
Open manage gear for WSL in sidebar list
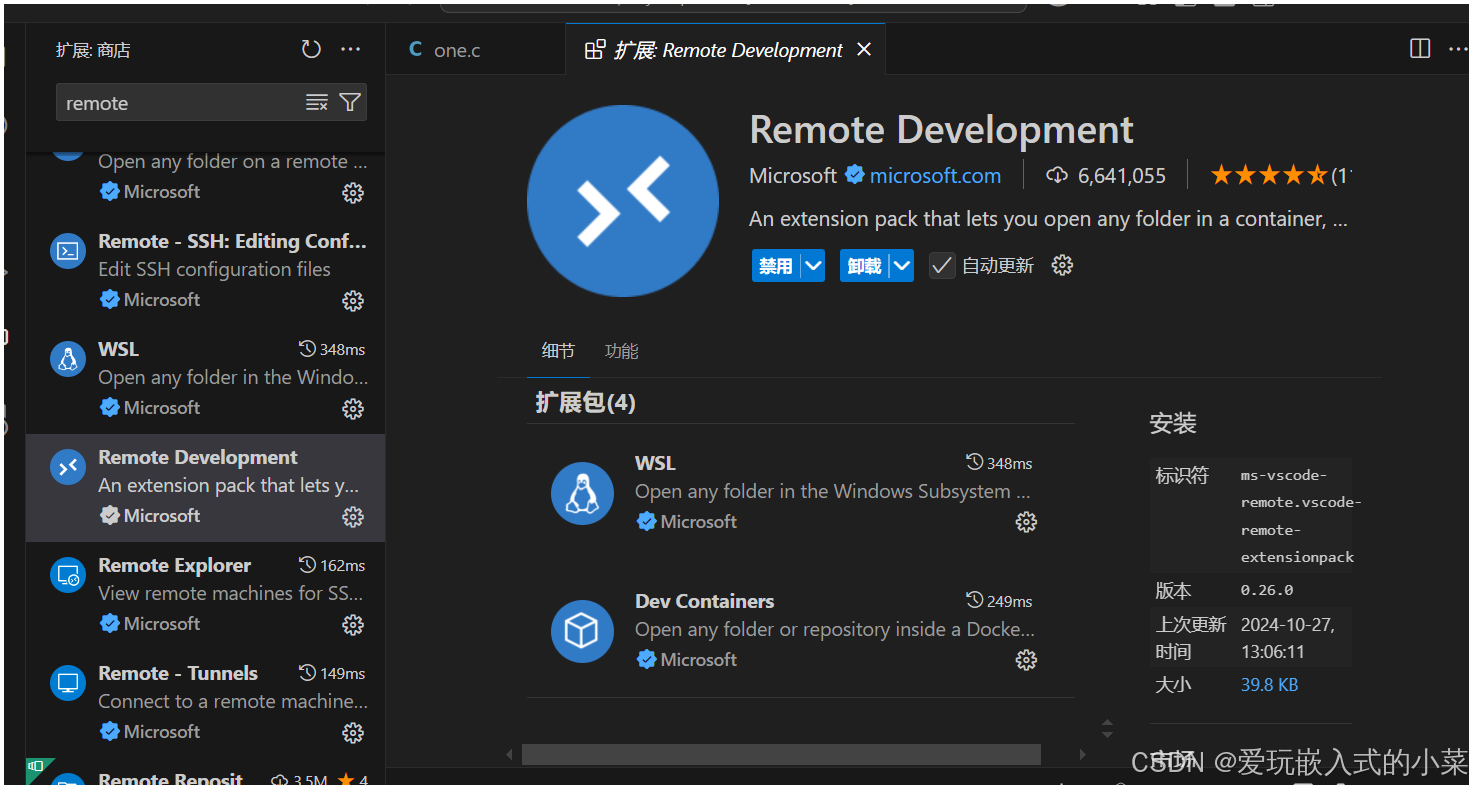pyautogui.click(x=353, y=408)
